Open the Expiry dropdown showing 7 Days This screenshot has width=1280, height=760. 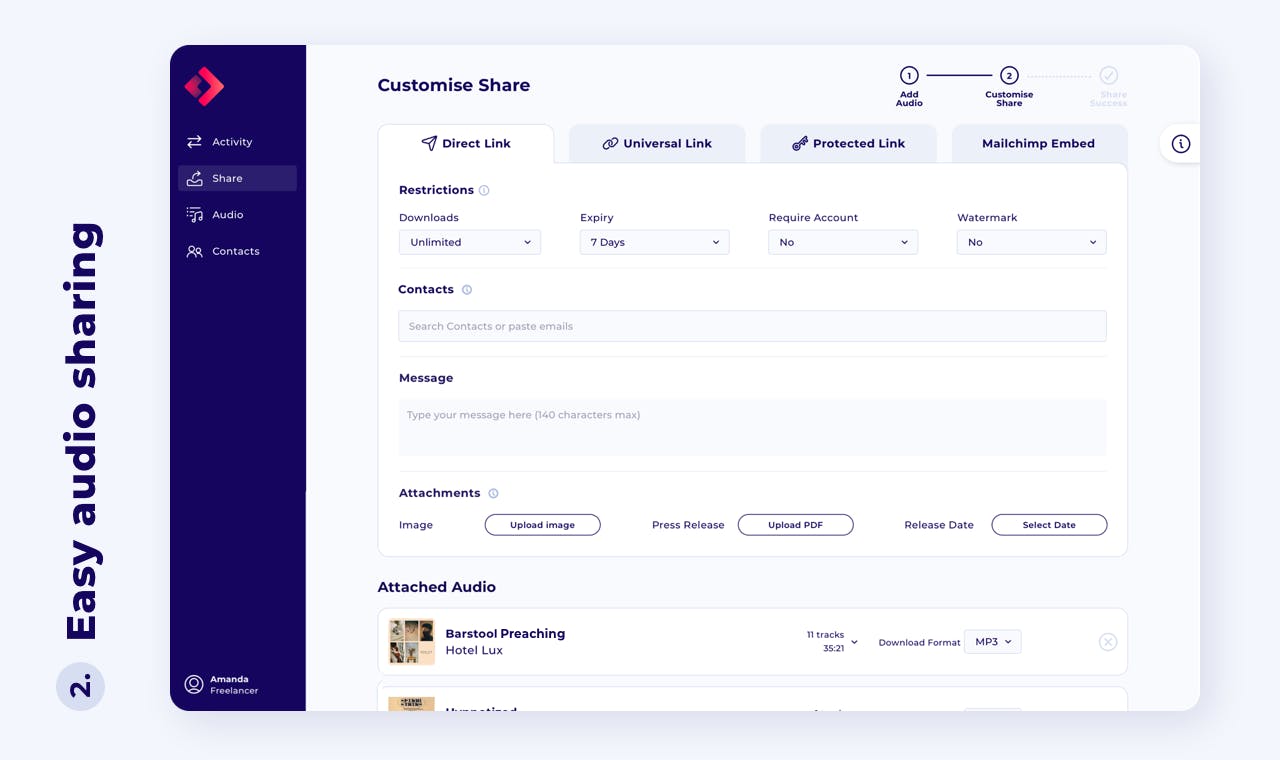pos(655,242)
